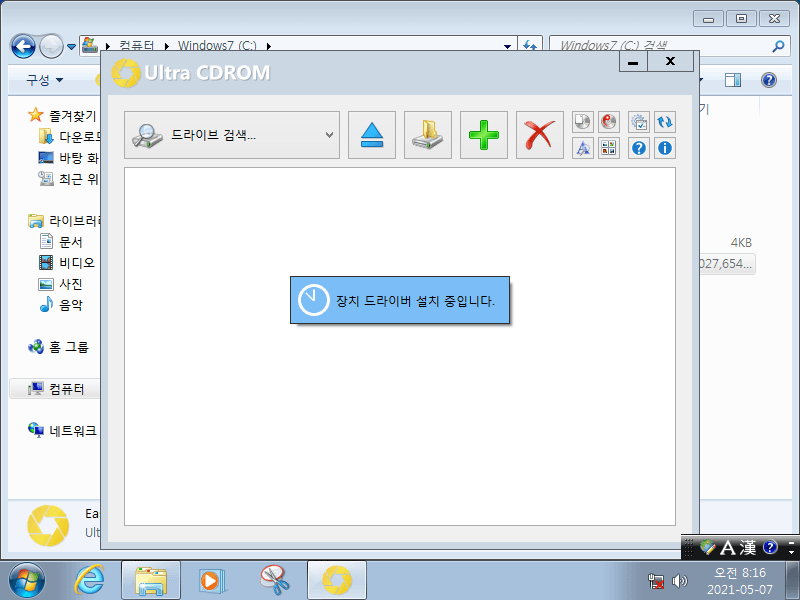
Task: Maximize the Explorer window
Action: [x=741, y=19]
